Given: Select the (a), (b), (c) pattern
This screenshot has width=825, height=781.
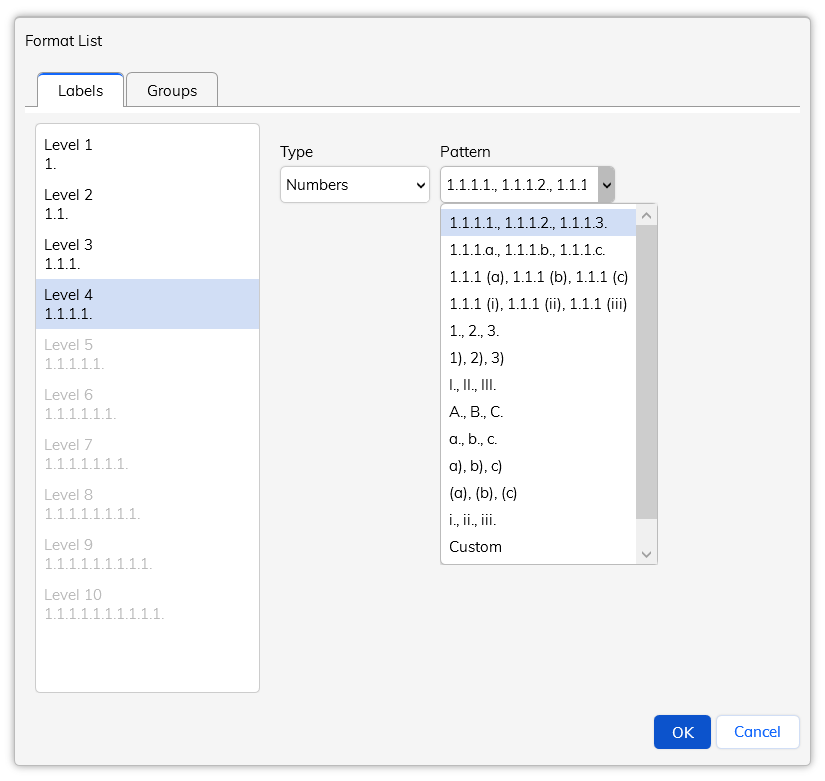Looking at the screenshot, I should (x=538, y=493).
